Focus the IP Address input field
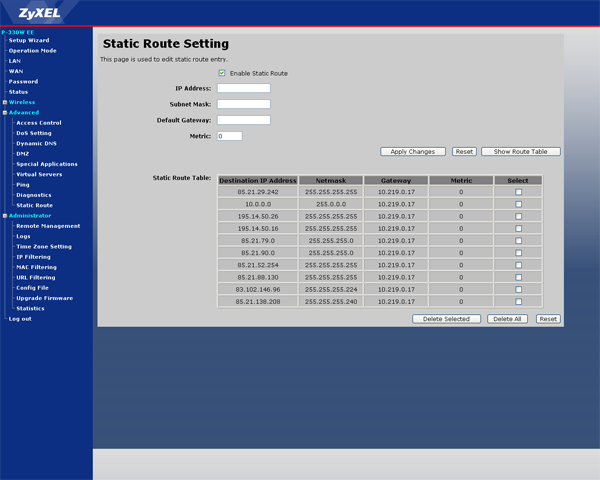600x480 pixels. point(244,88)
